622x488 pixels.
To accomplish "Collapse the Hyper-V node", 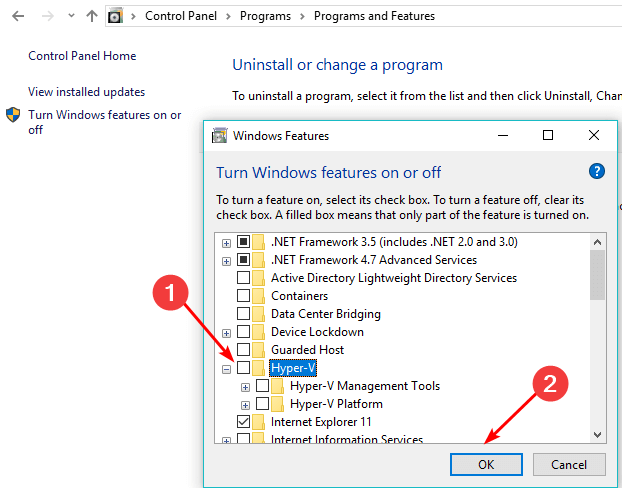I will coord(227,369).
